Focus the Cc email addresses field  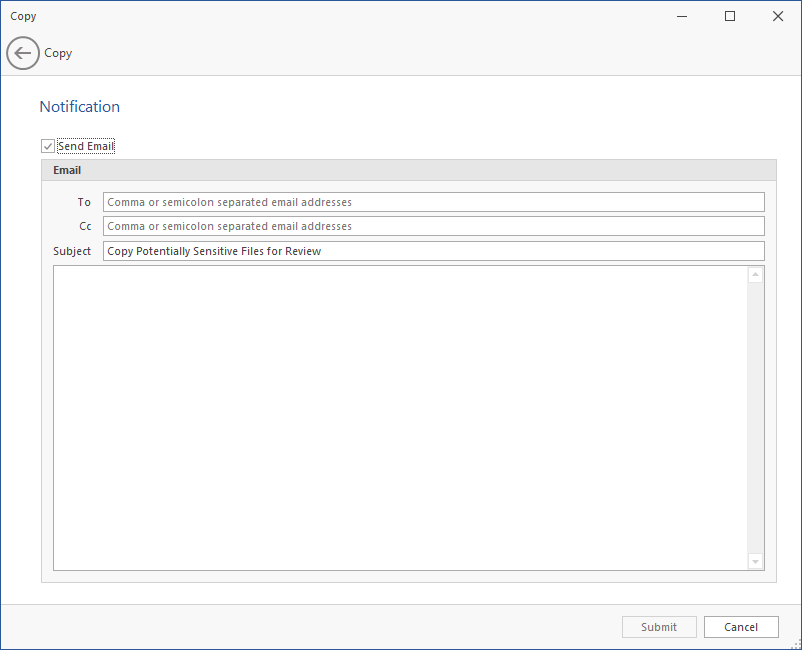click(433, 226)
